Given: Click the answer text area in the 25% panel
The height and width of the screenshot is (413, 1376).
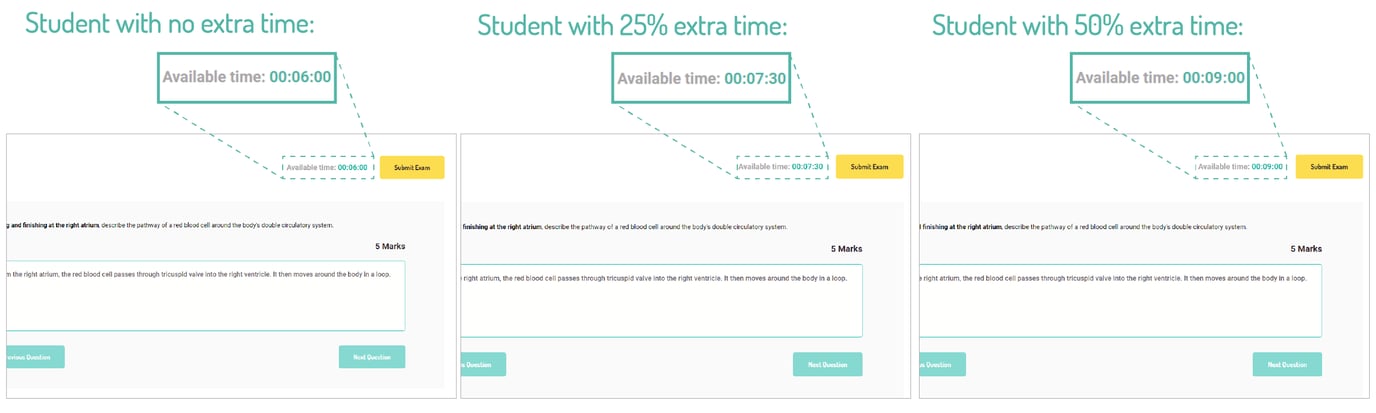Looking at the screenshot, I should coord(661,300).
